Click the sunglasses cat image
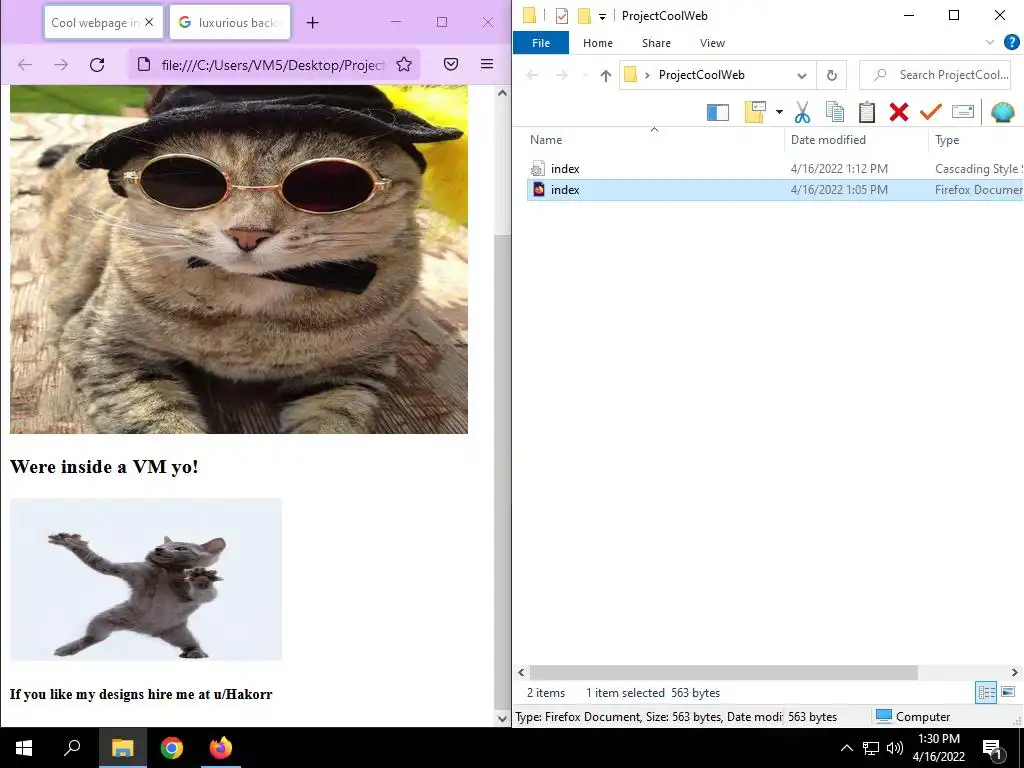Screen dimensions: 1024x768 click(239, 259)
